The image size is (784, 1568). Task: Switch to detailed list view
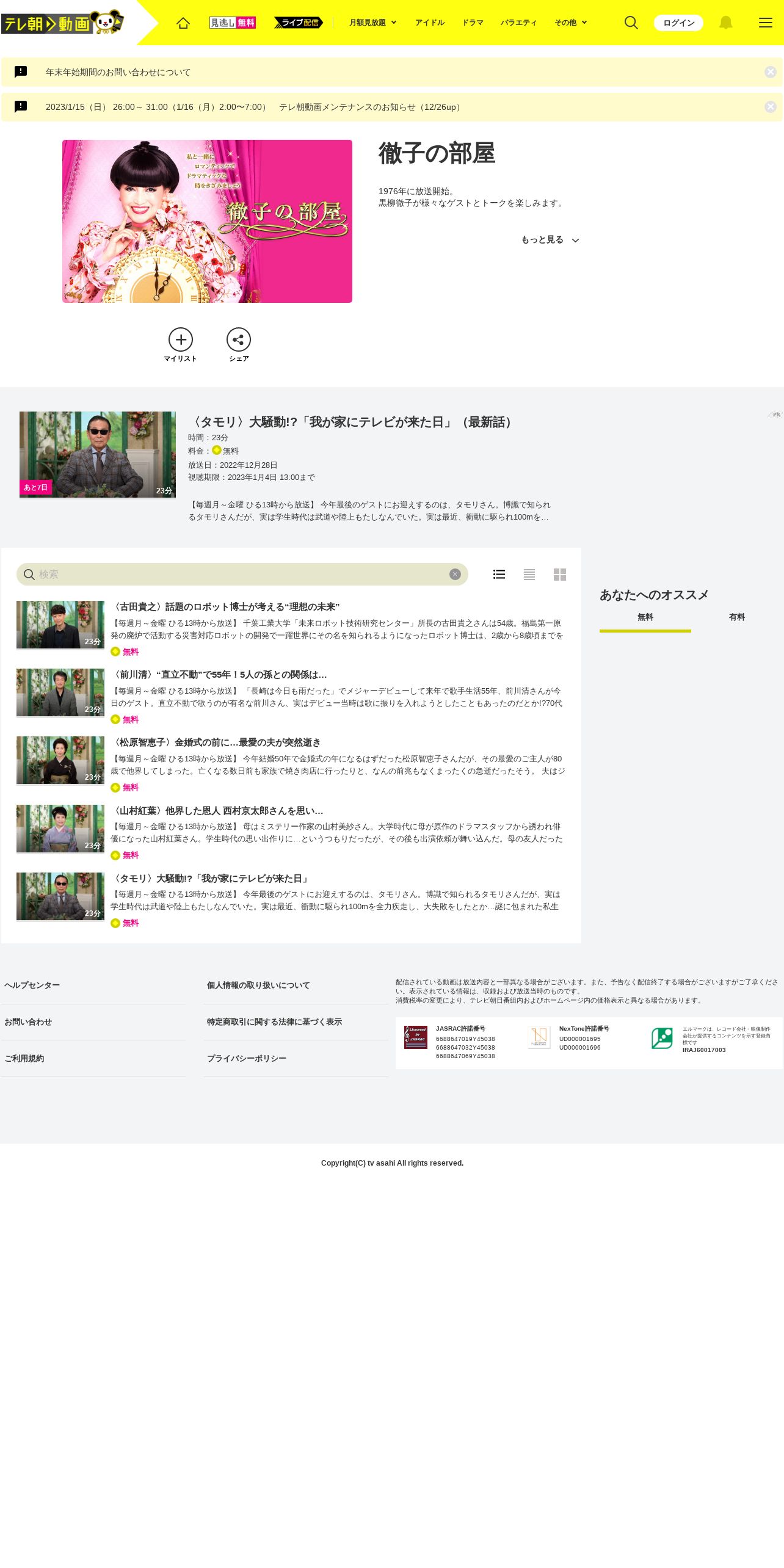coord(499,575)
